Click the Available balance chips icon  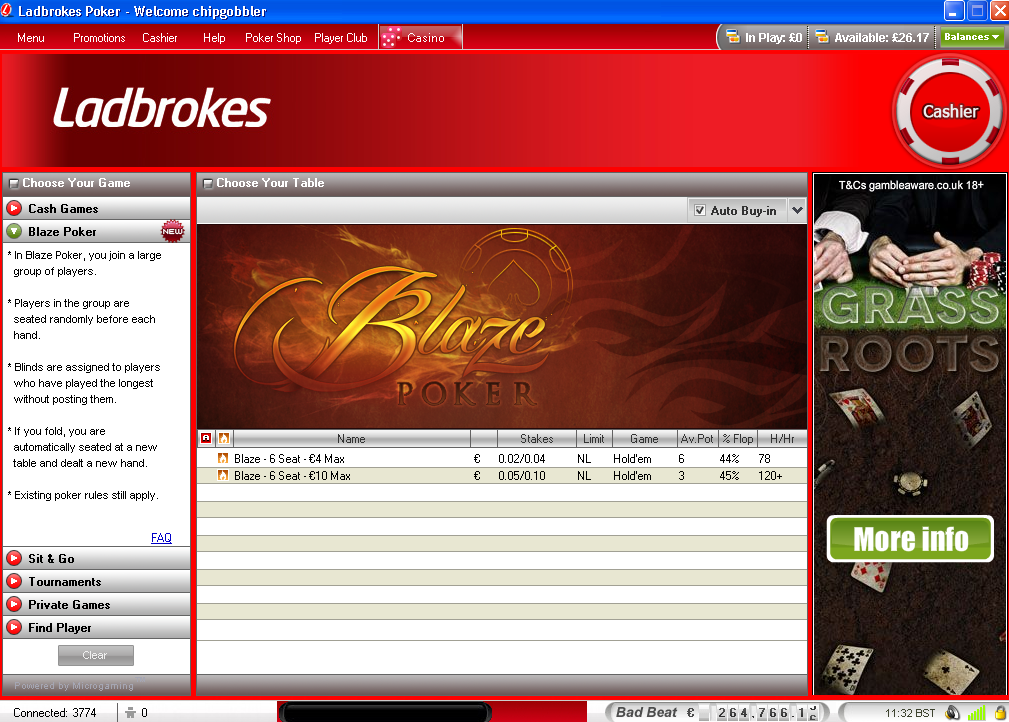click(x=822, y=37)
